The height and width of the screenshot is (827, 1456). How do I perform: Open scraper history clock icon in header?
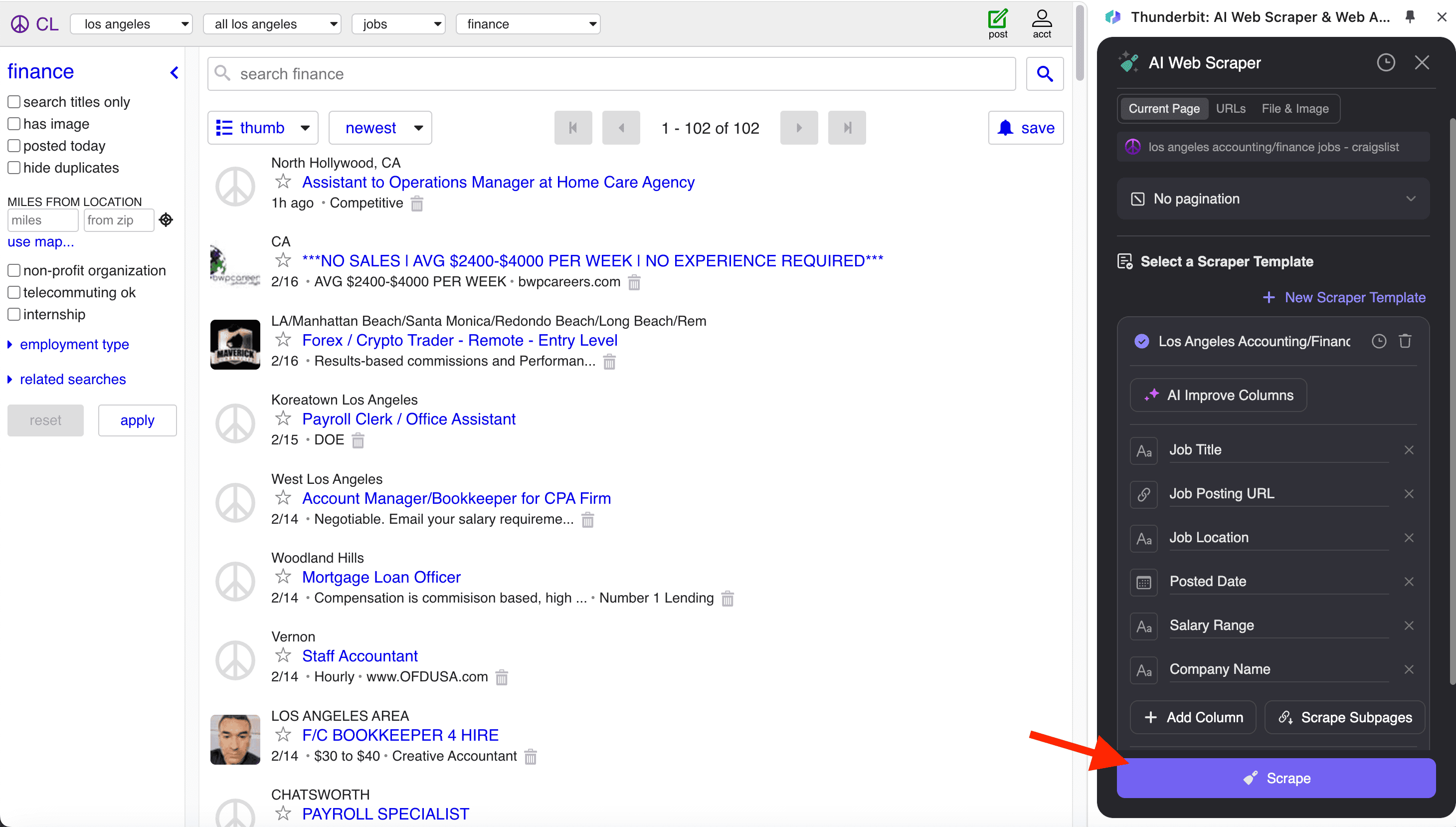1385,62
